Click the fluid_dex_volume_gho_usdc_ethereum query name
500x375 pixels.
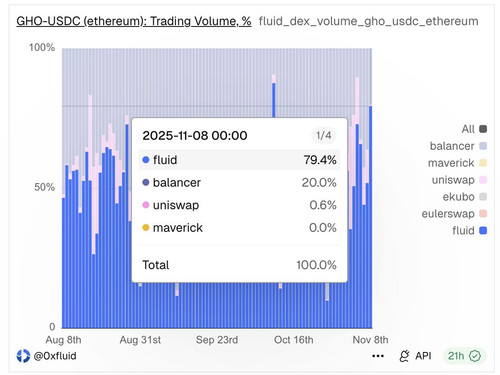[x=368, y=21]
